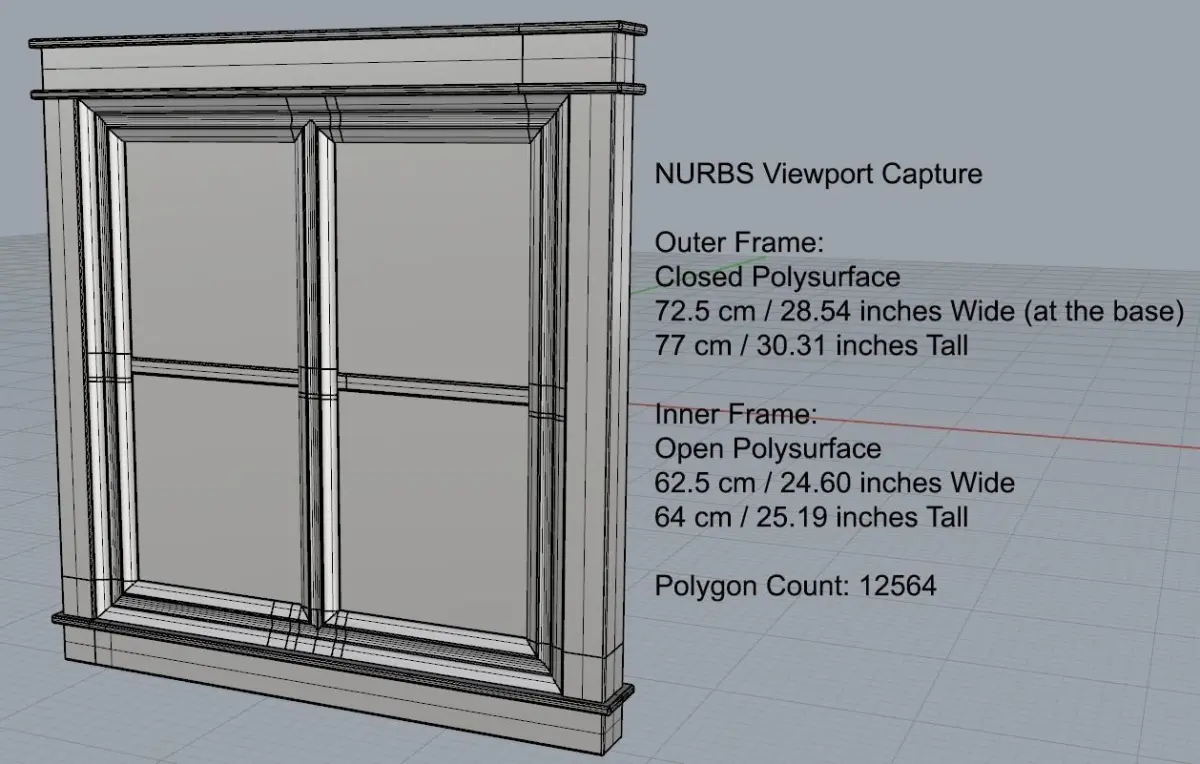
Task: Click '77 cm / 30.31 inches Tall' text
Action: [811, 346]
